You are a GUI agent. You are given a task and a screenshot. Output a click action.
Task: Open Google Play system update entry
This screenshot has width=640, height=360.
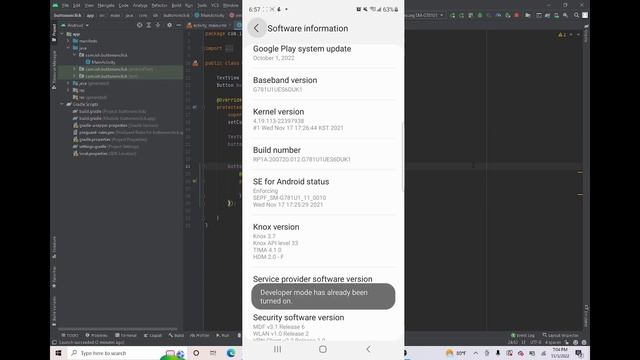tap(323, 53)
